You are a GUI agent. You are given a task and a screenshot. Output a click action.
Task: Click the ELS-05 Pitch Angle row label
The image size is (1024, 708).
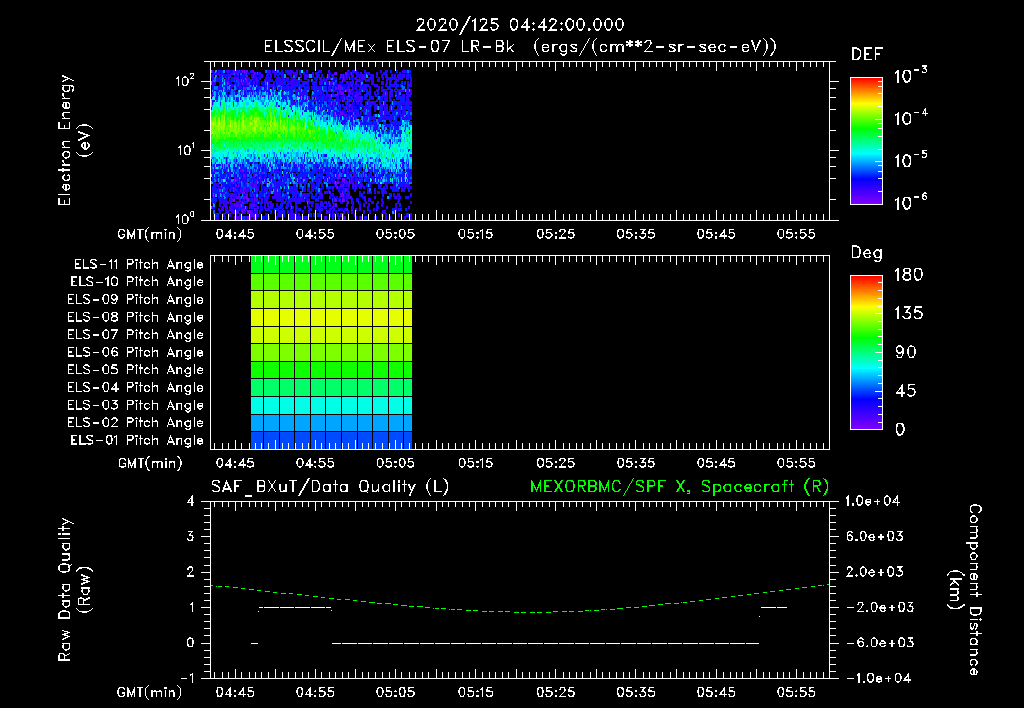136,370
